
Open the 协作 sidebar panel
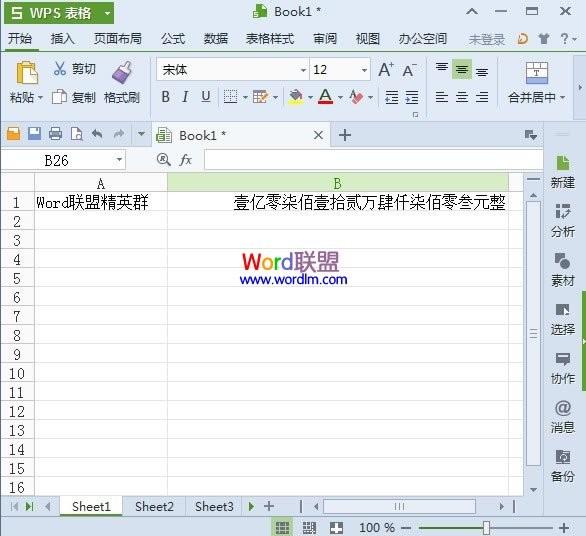(562, 368)
